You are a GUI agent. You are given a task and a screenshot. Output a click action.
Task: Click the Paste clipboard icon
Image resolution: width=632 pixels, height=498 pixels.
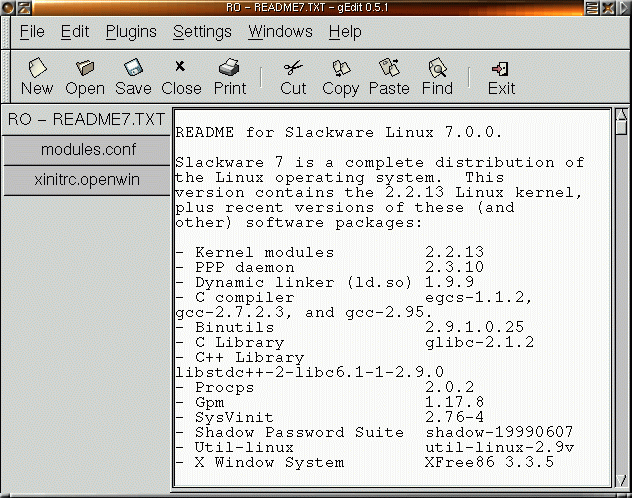pos(389,68)
